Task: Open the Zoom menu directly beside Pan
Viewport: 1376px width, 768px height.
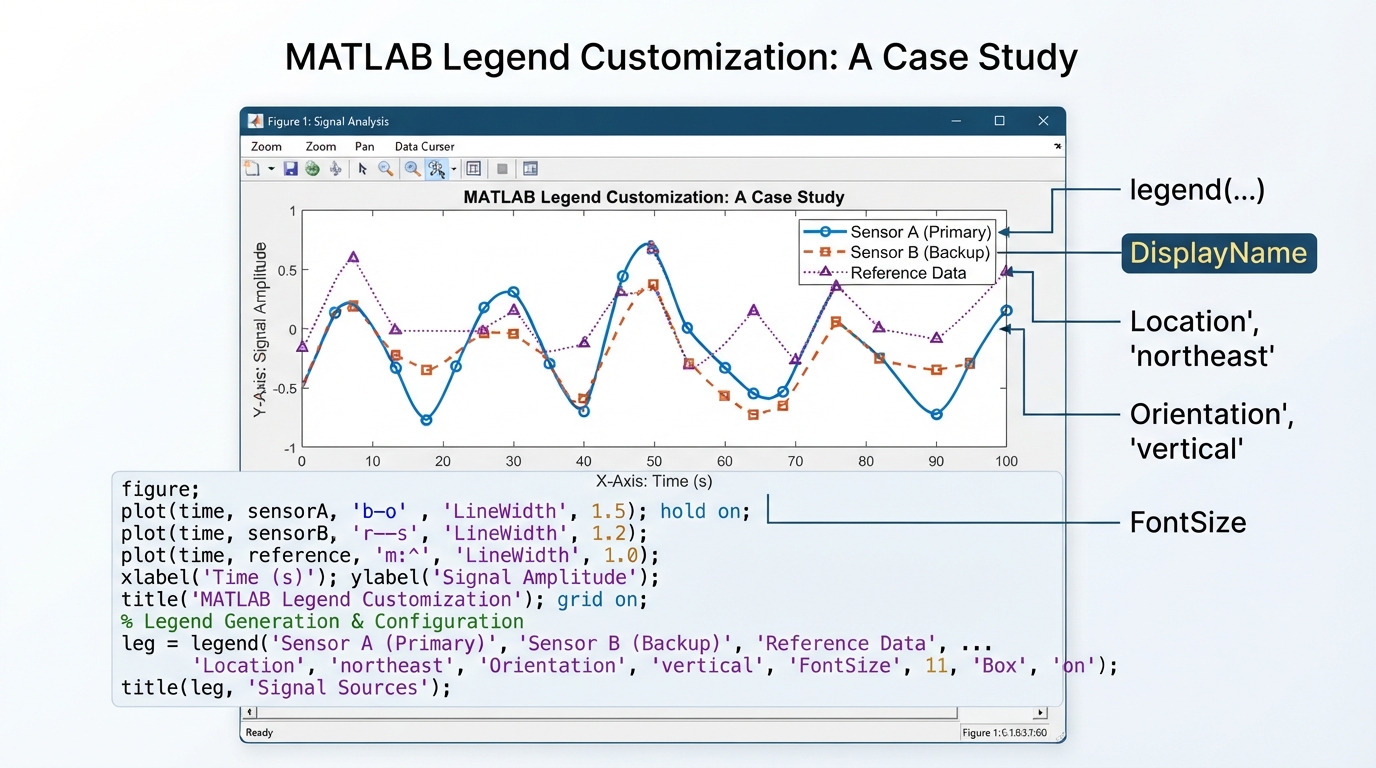Action: pos(321,146)
